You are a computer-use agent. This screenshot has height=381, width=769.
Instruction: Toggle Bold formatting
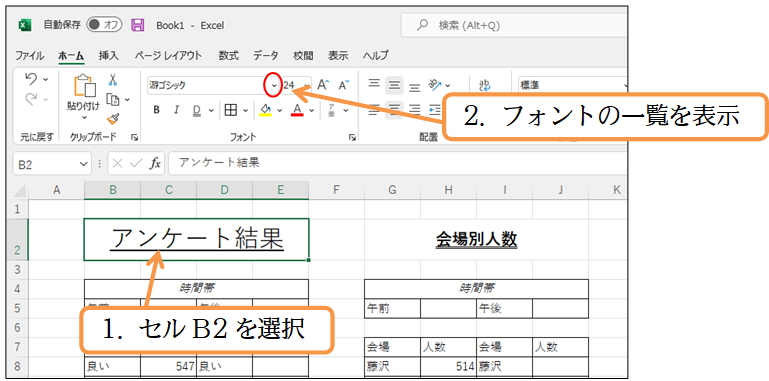click(x=156, y=110)
